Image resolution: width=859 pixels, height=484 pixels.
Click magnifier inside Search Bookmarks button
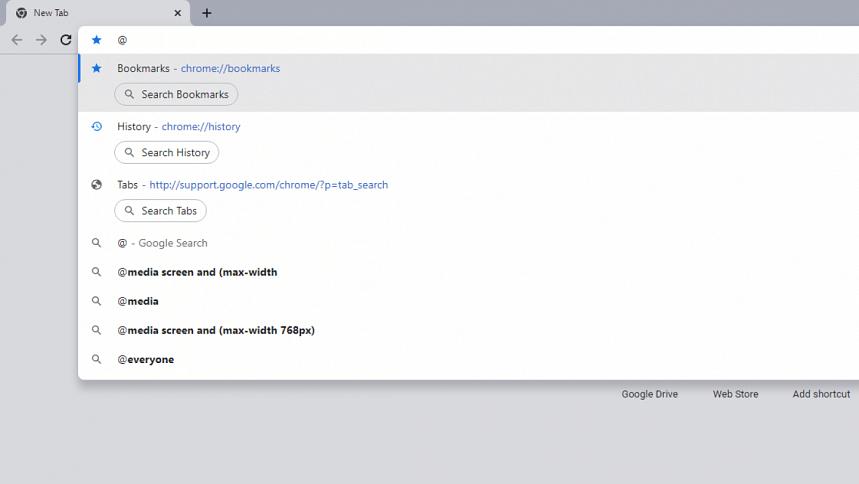(129, 94)
